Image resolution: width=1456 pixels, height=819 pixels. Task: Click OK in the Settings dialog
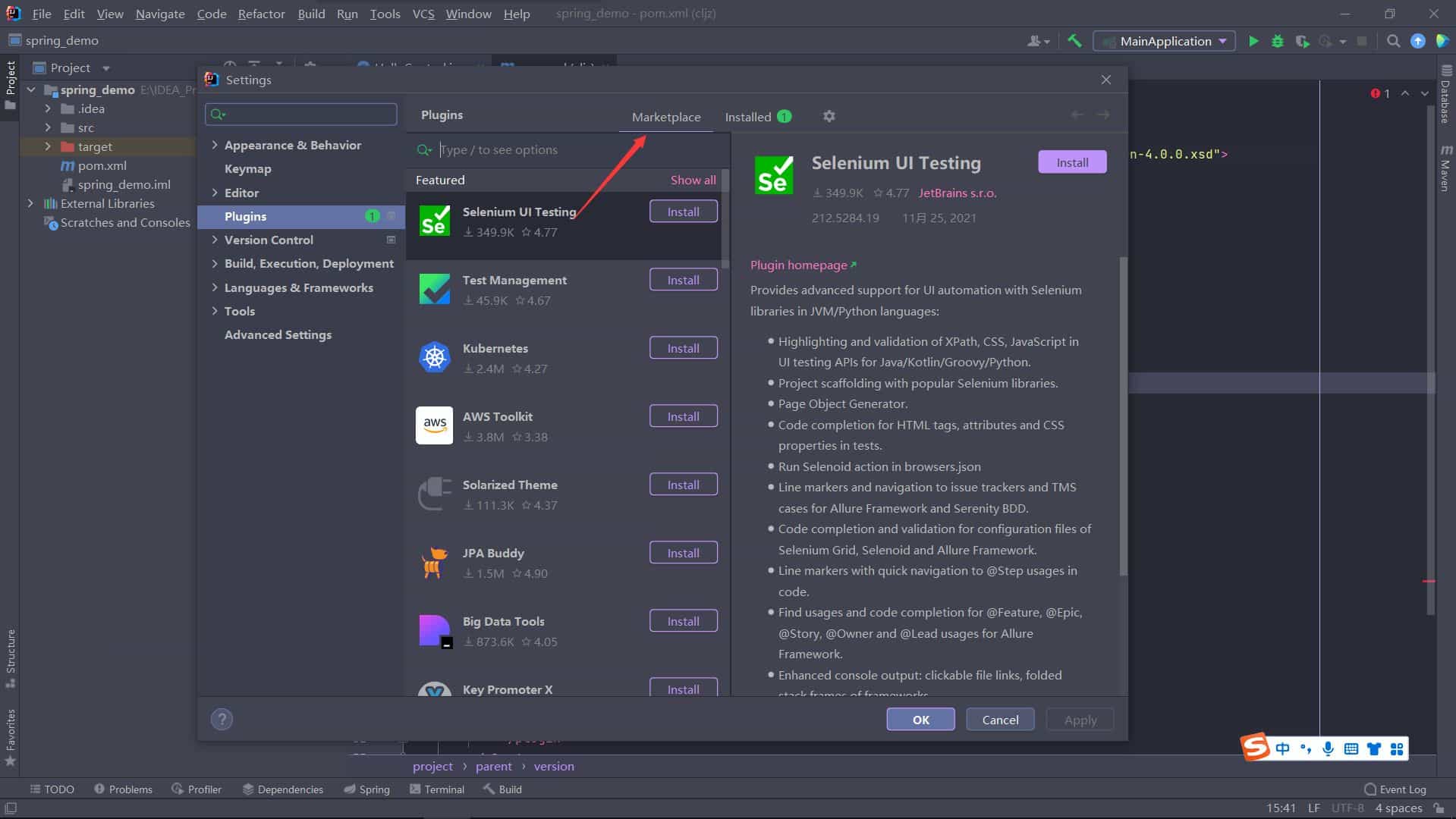[x=920, y=720]
